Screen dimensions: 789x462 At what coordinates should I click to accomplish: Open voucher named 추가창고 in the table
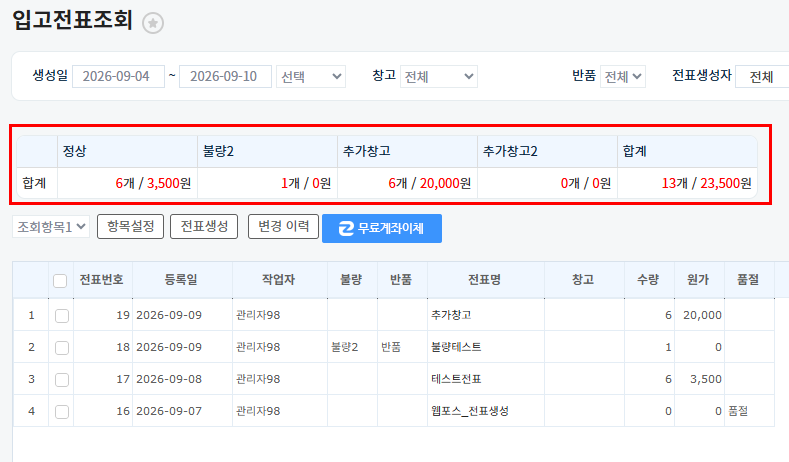pyautogui.click(x=451, y=315)
